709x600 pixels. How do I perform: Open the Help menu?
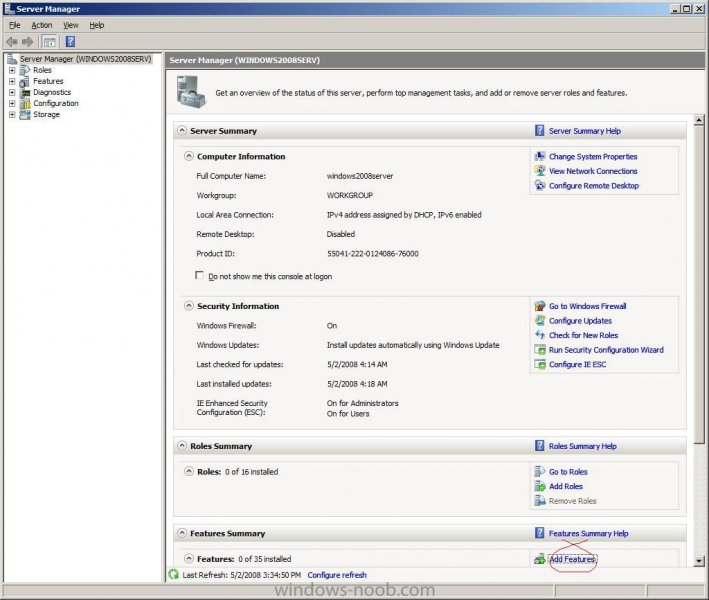pyautogui.click(x=96, y=25)
